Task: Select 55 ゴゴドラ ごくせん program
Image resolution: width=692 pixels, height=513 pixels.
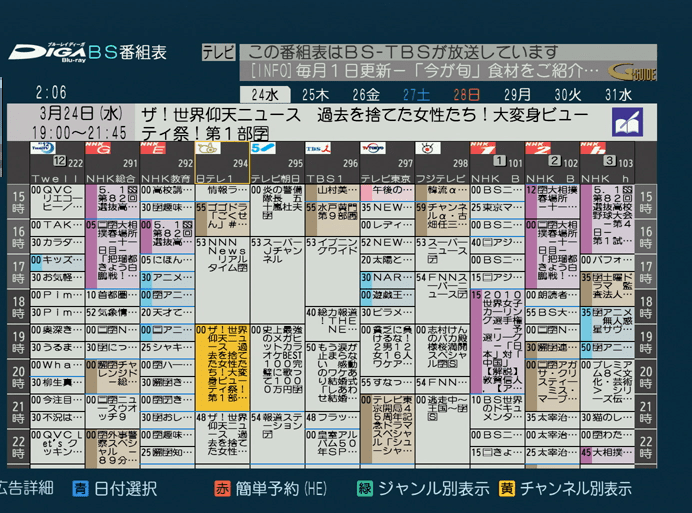Action: click(x=222, y=219)
